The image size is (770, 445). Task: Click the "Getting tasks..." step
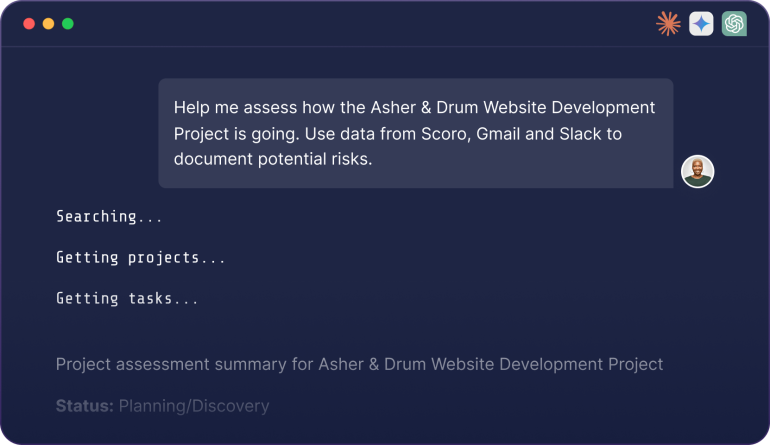[127, 298]
